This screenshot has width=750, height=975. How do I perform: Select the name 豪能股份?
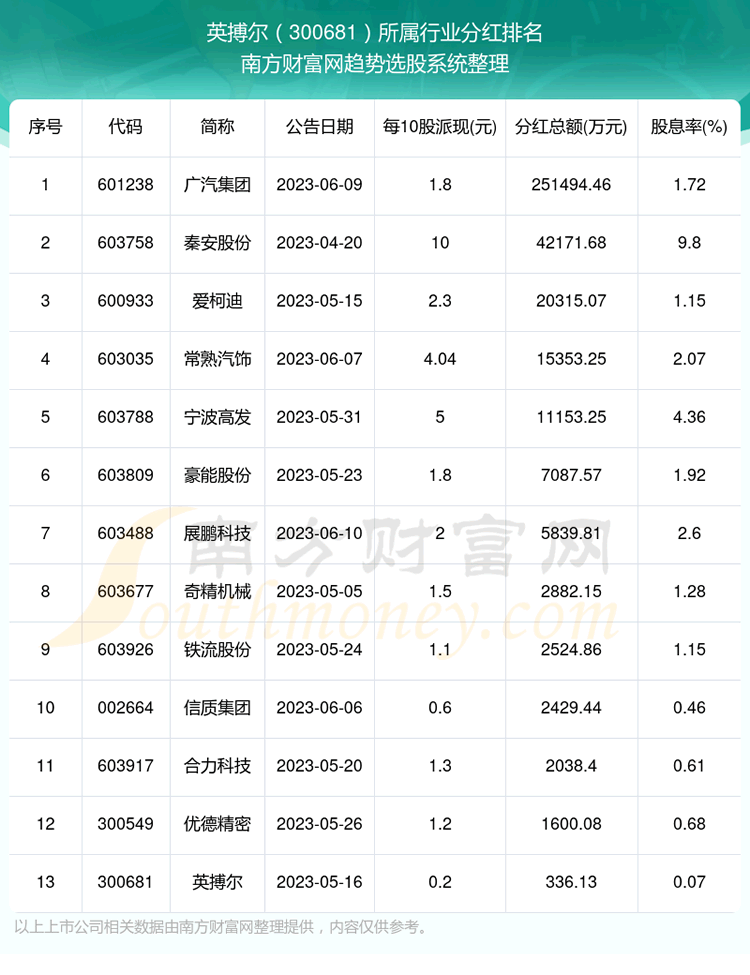coord(217,475)
